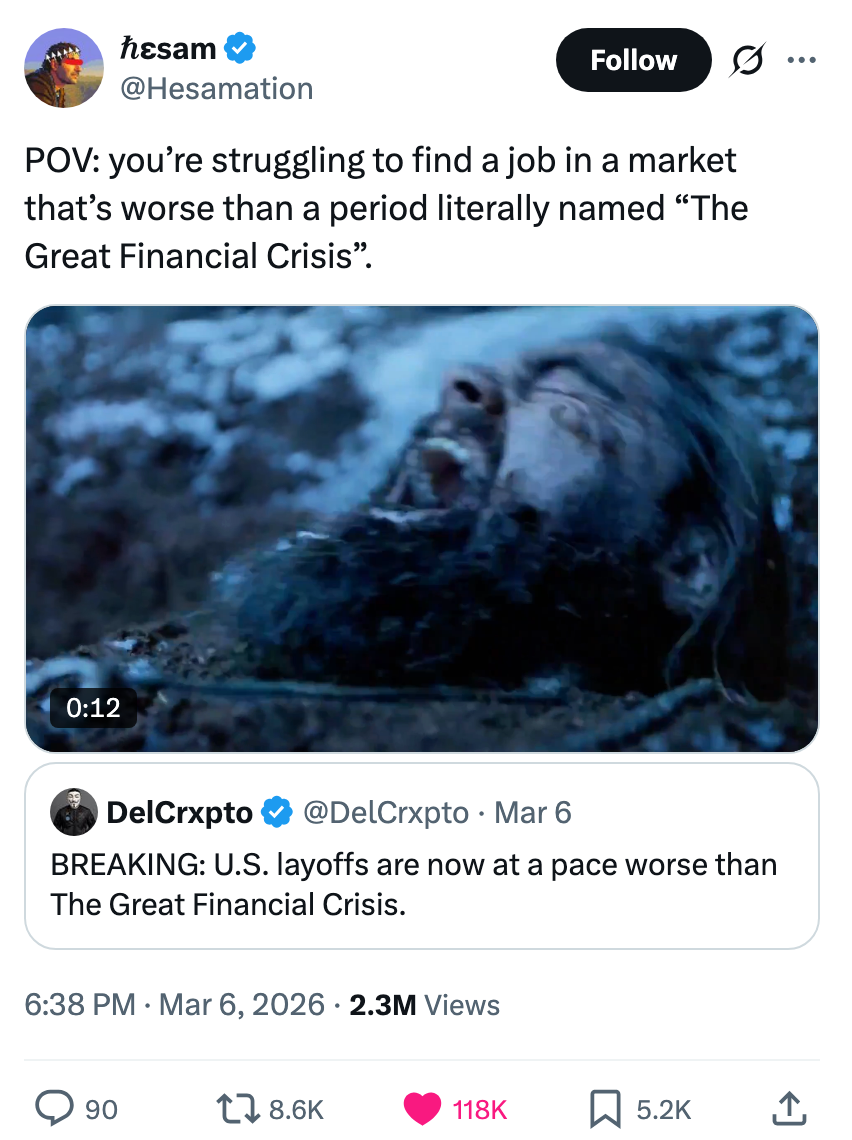Open the more options ellipsis icon
The width and height of the screenshot is (852, 1140).
point(802,60)
